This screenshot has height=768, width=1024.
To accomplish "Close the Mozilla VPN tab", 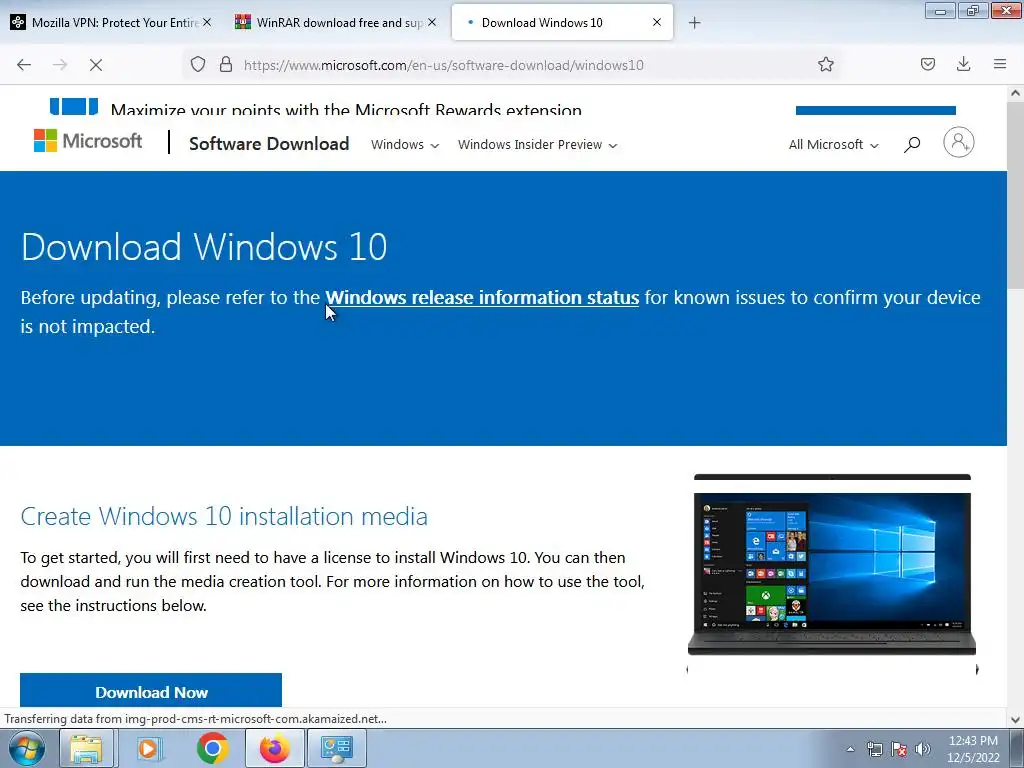I will pyautogui.click(x=207, y=22).
